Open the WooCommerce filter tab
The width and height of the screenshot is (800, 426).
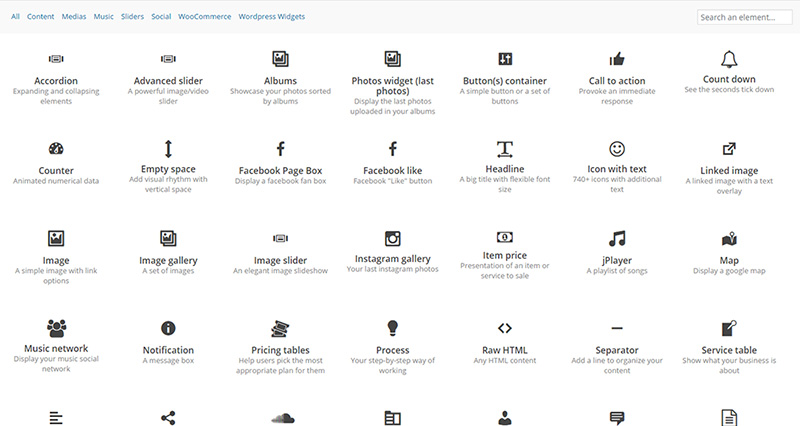(x=205, y=17)
